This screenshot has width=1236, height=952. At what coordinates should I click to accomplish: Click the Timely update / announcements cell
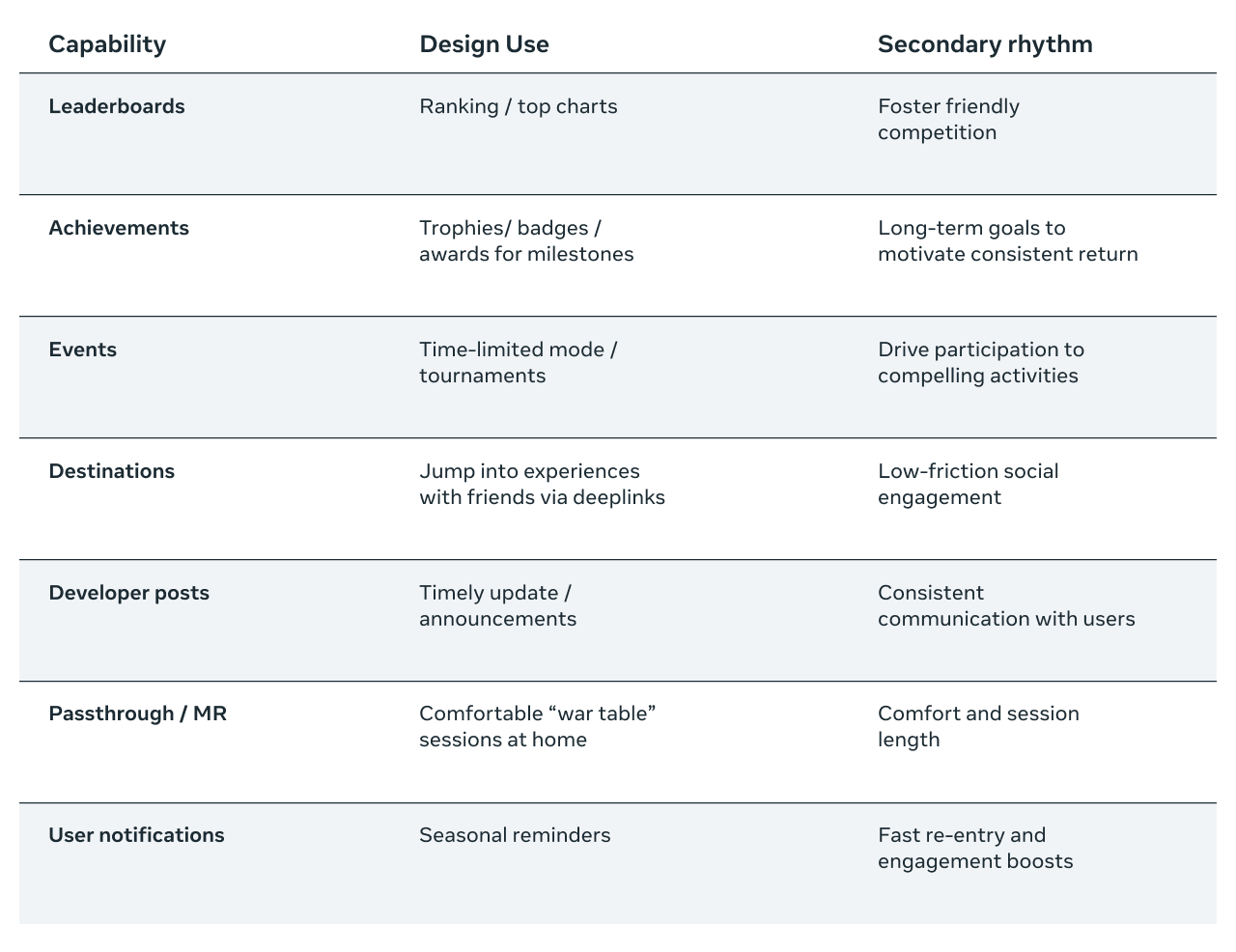click(497, 605)
